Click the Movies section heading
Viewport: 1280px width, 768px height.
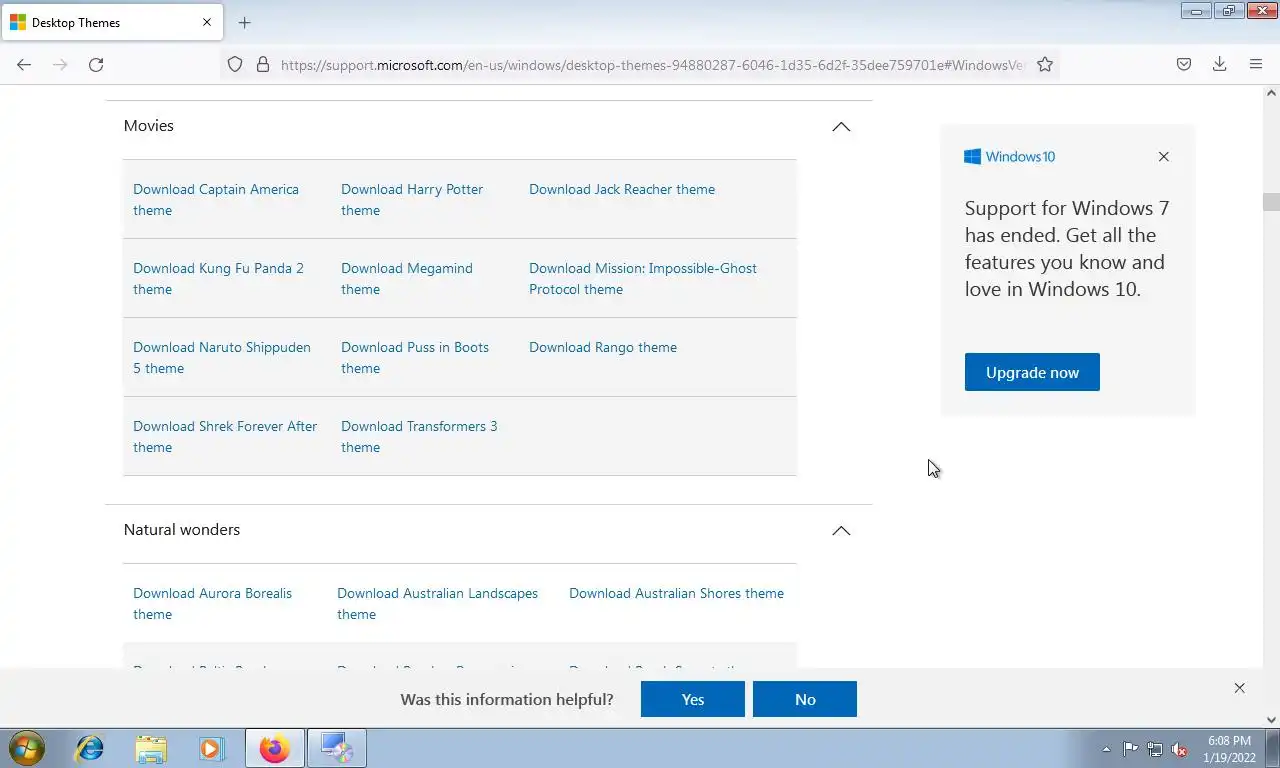149,126
